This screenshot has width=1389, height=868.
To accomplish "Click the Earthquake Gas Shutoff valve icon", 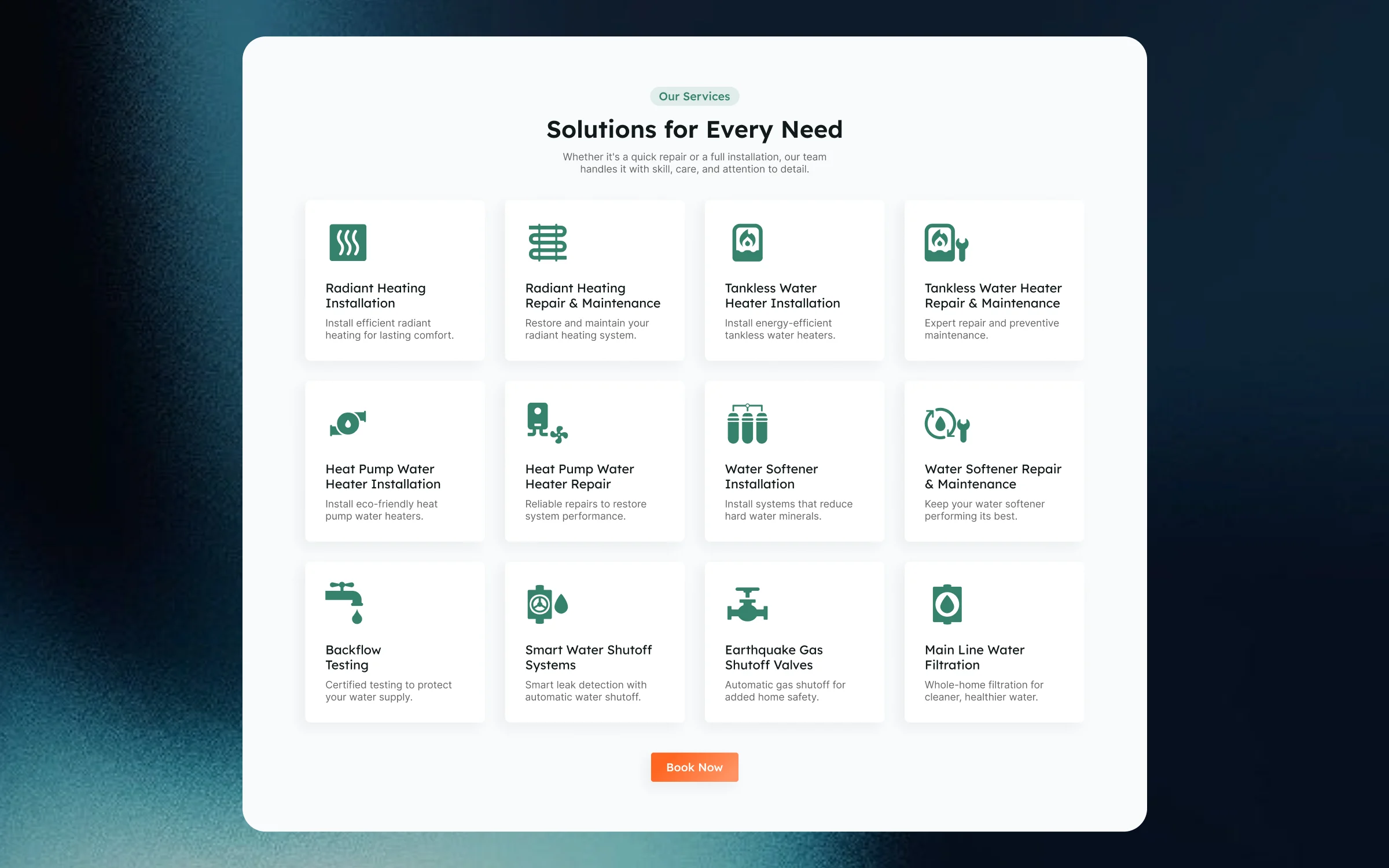I will pyautogui.click(x=747, y=604).
